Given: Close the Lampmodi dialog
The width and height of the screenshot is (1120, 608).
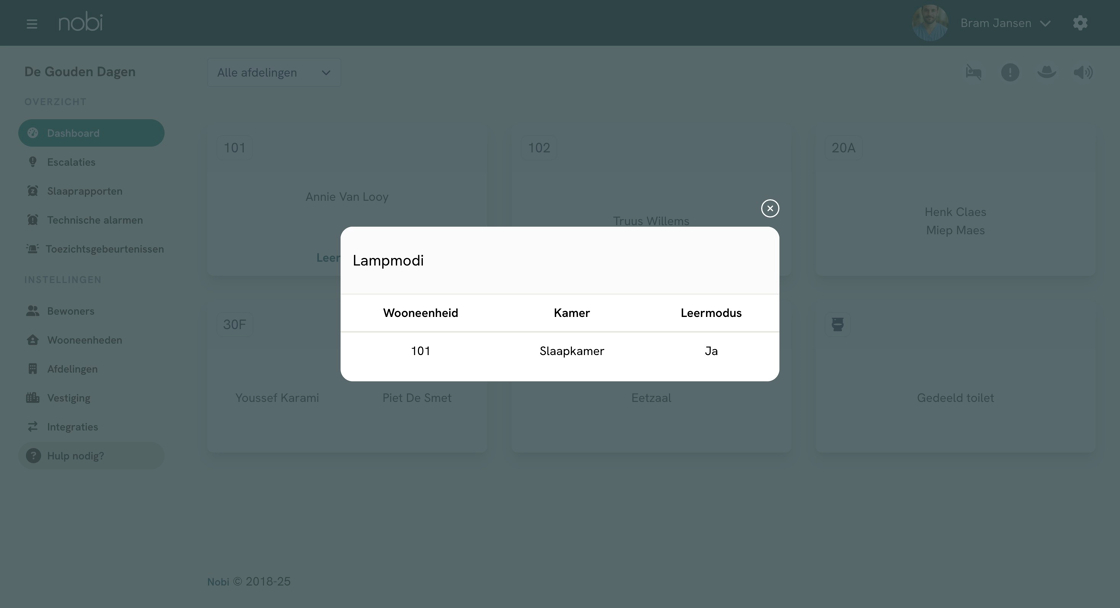Looking at the screenshot, I should [x=770, y=208].
